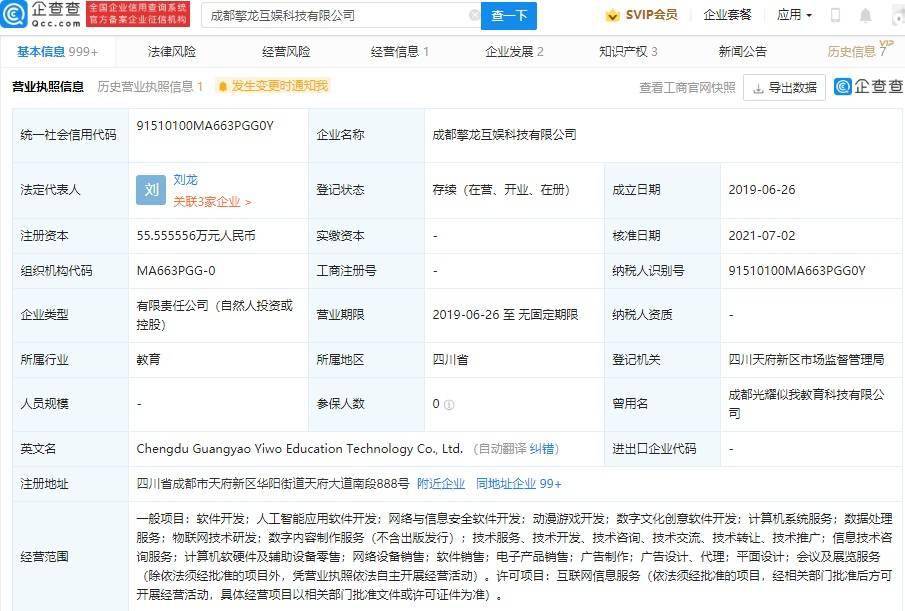Open notifications bell icon
The image size is (905, 611).
pyautogui.click(x=865, y=16)
